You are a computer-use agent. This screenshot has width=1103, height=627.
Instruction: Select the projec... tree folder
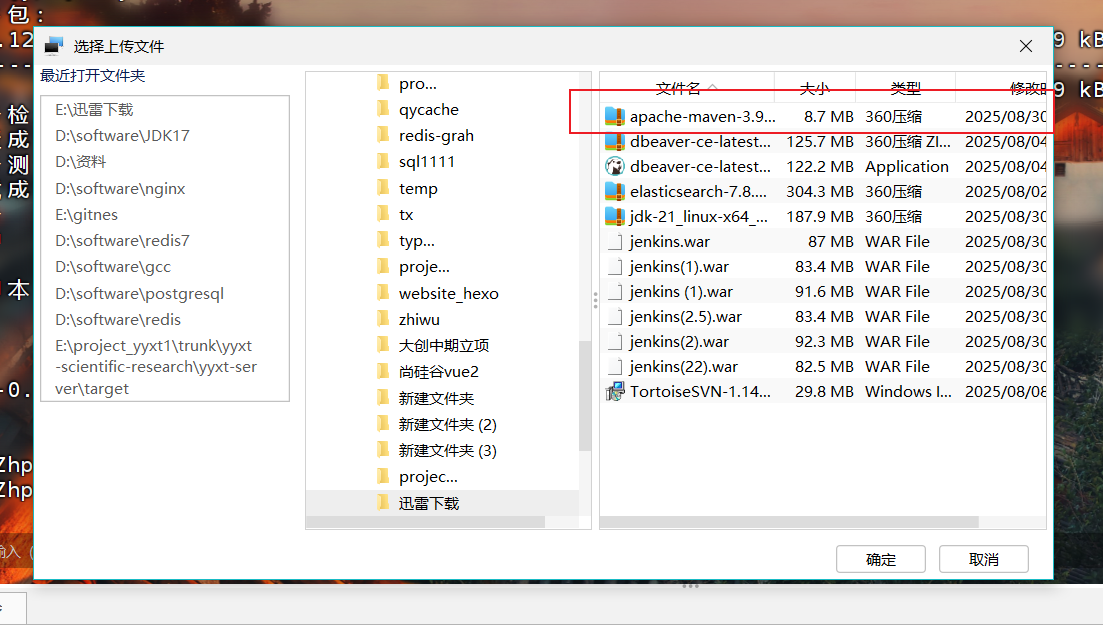tap(428, 477)
